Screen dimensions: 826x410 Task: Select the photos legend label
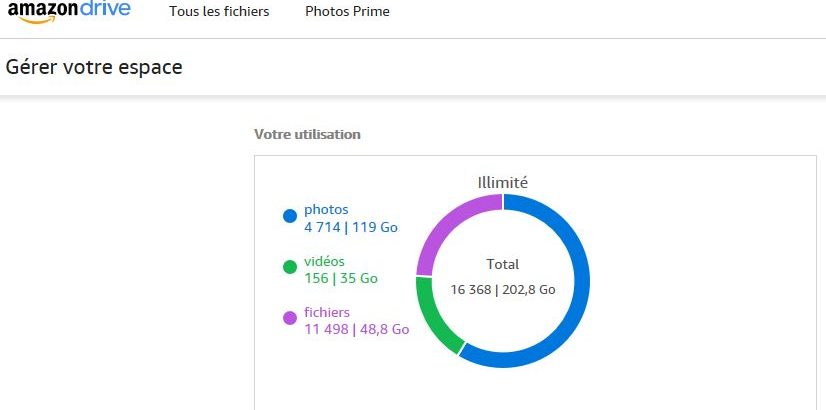click(327, 210)
